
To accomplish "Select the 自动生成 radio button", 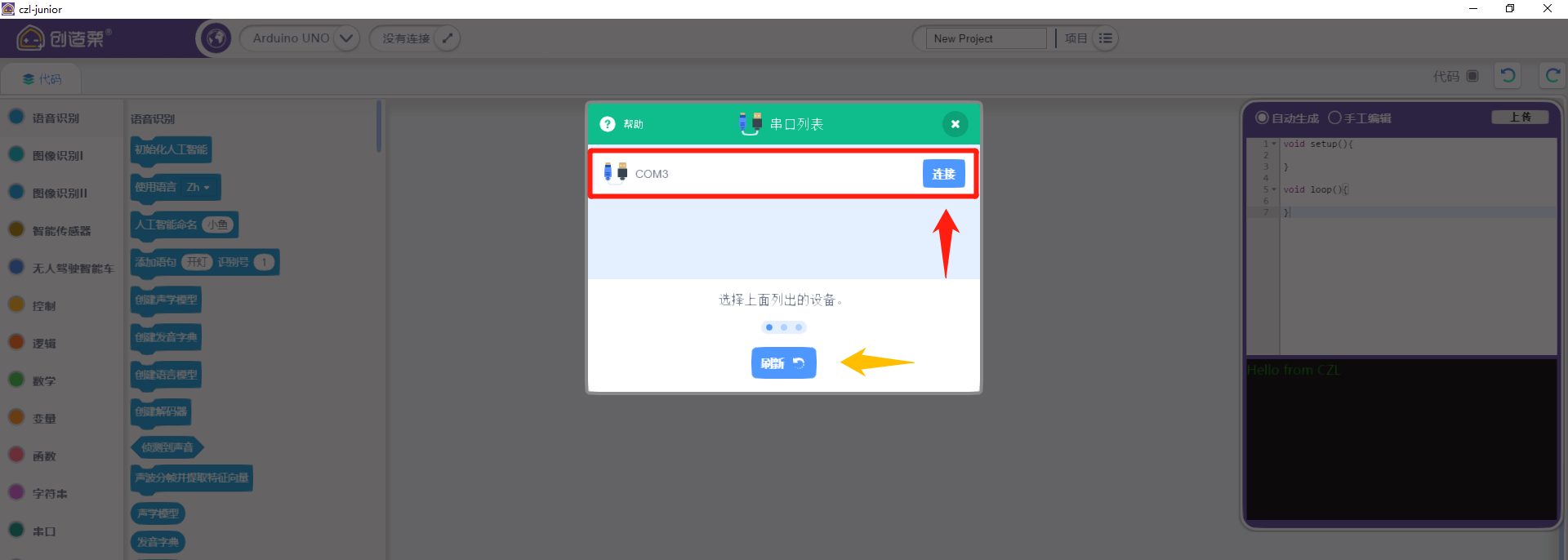I will 1262,118.
